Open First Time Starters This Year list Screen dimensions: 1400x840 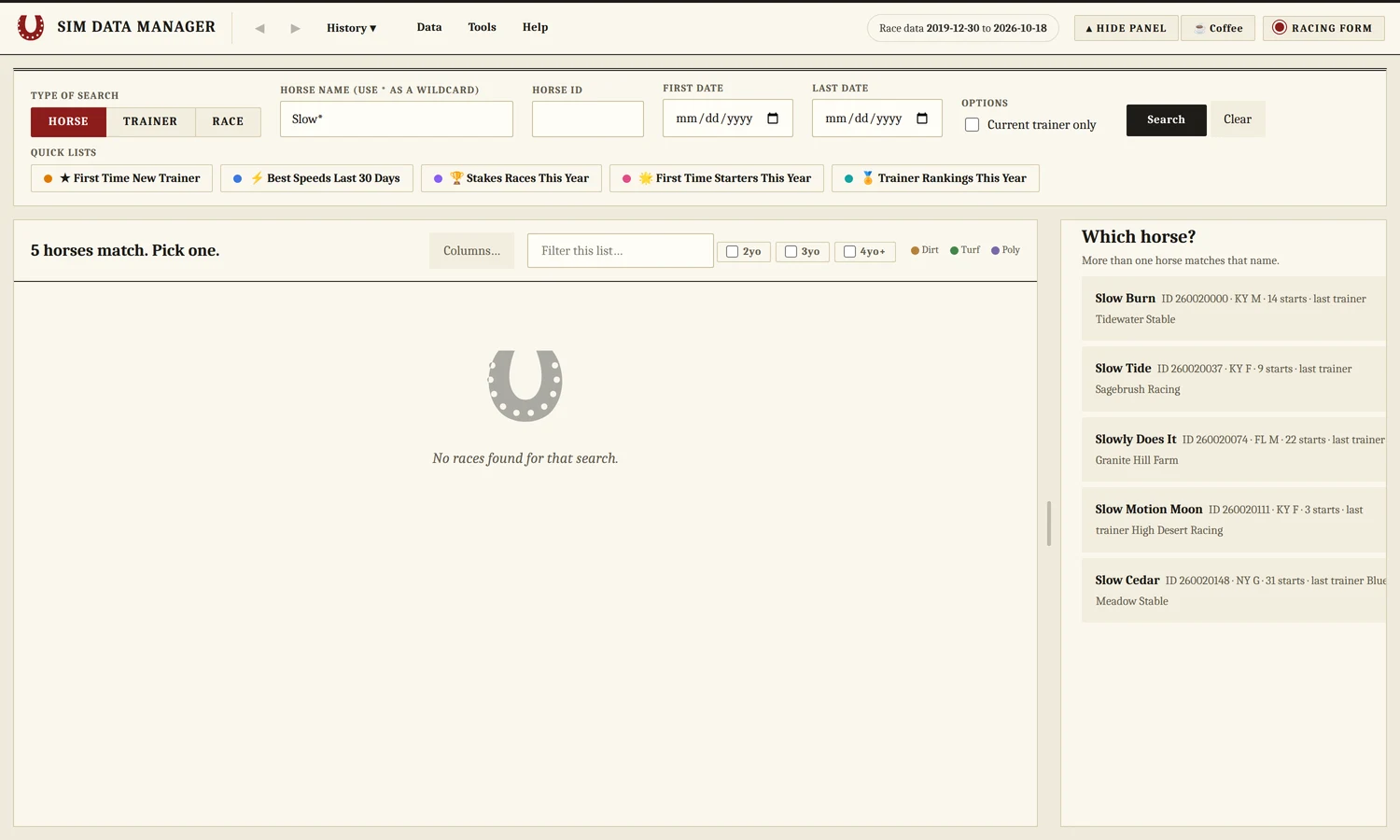tap(717, 178)
